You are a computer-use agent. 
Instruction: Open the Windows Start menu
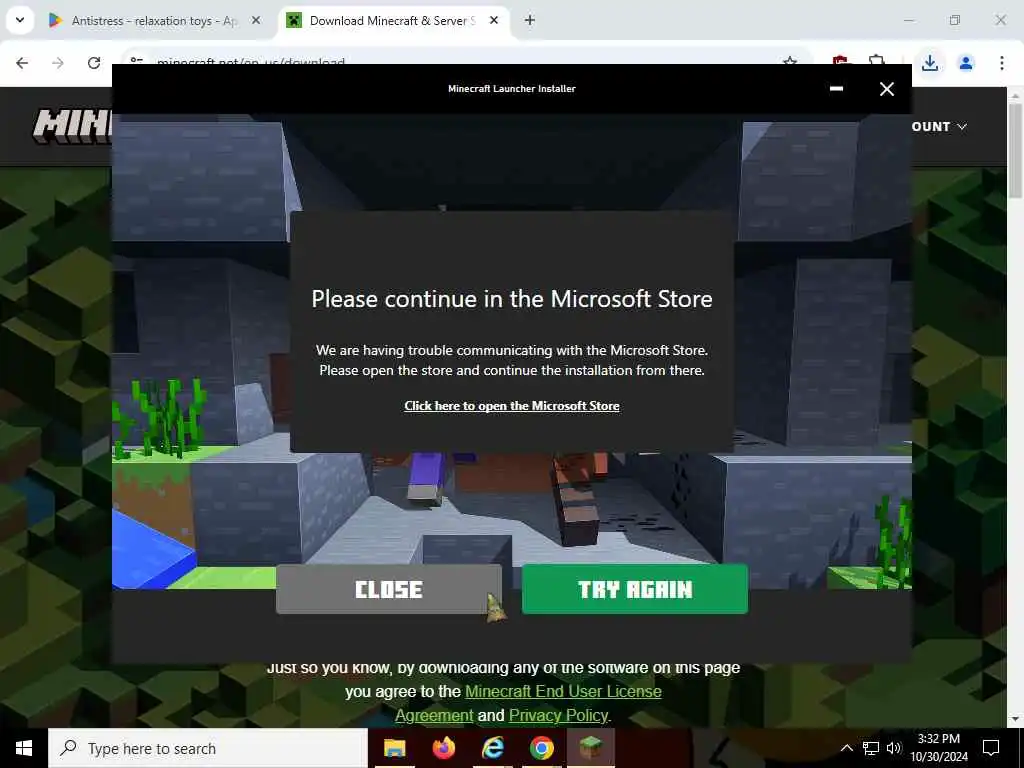click(x=24, y=748)
